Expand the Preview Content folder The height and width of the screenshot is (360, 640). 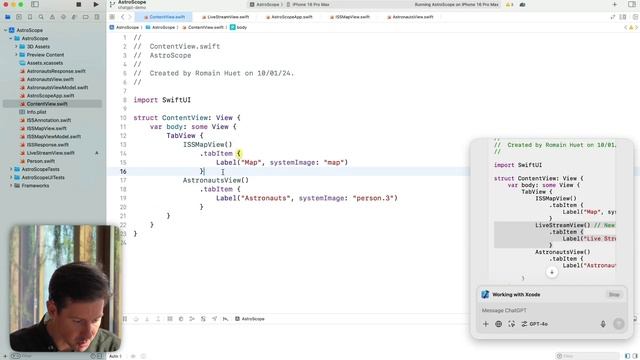point(16,55)
